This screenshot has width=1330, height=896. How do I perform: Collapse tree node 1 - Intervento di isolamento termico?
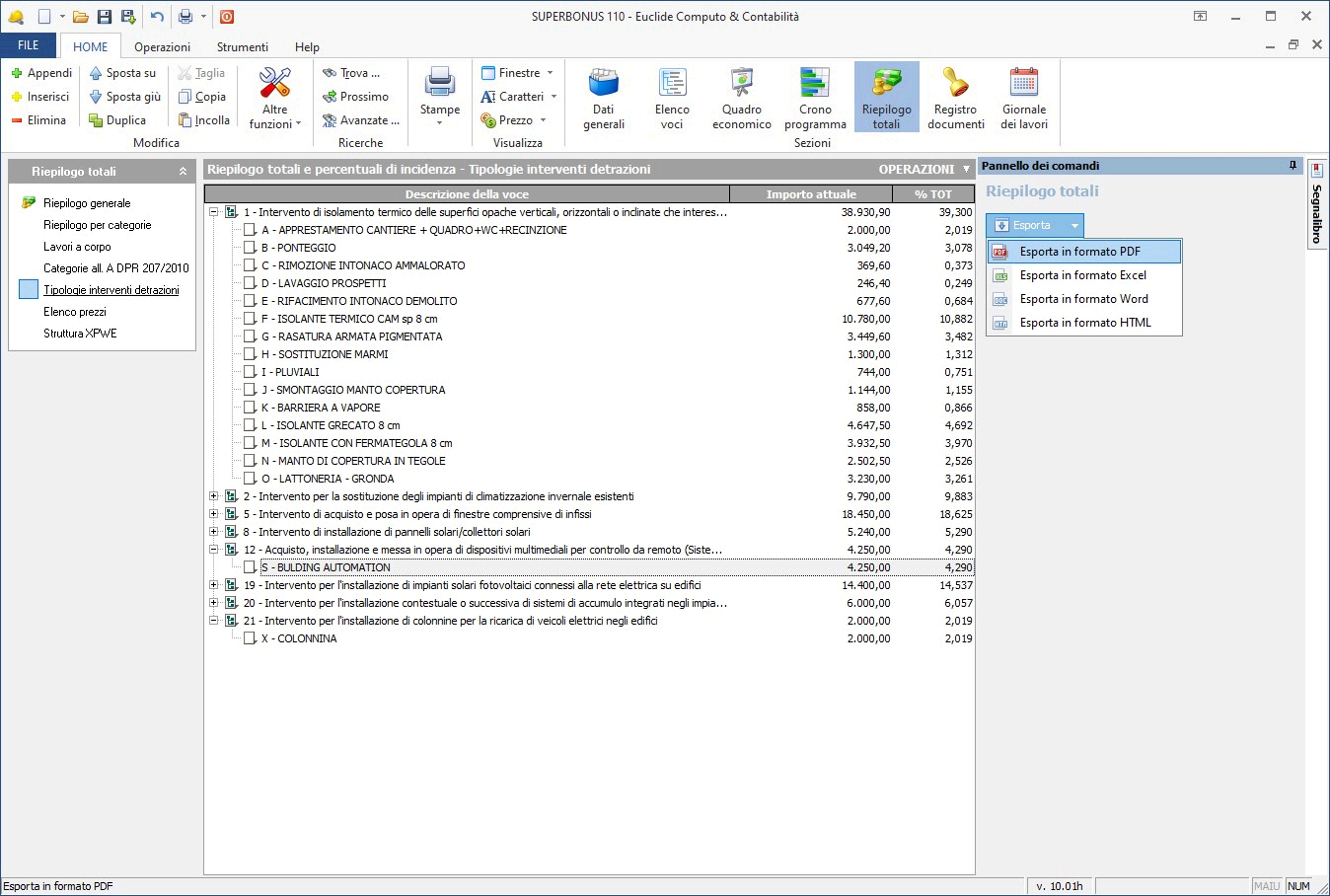[213, 212]
